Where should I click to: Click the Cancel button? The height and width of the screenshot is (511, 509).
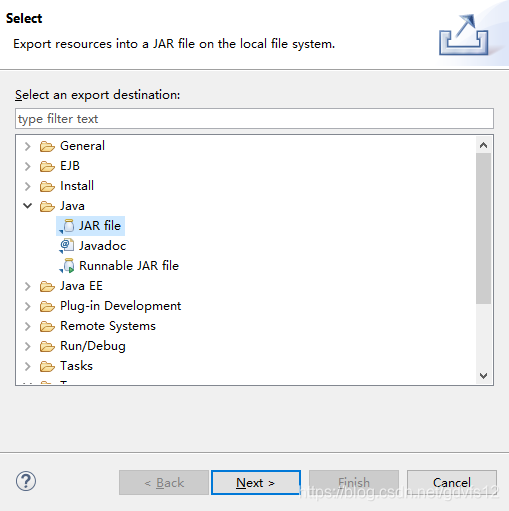coord(452,482)
